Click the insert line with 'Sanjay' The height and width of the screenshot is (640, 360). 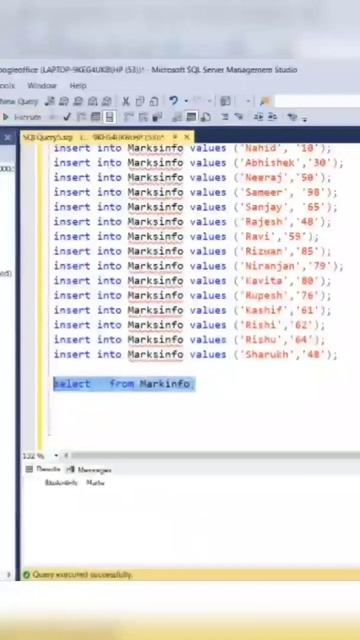tap(196, 207)
